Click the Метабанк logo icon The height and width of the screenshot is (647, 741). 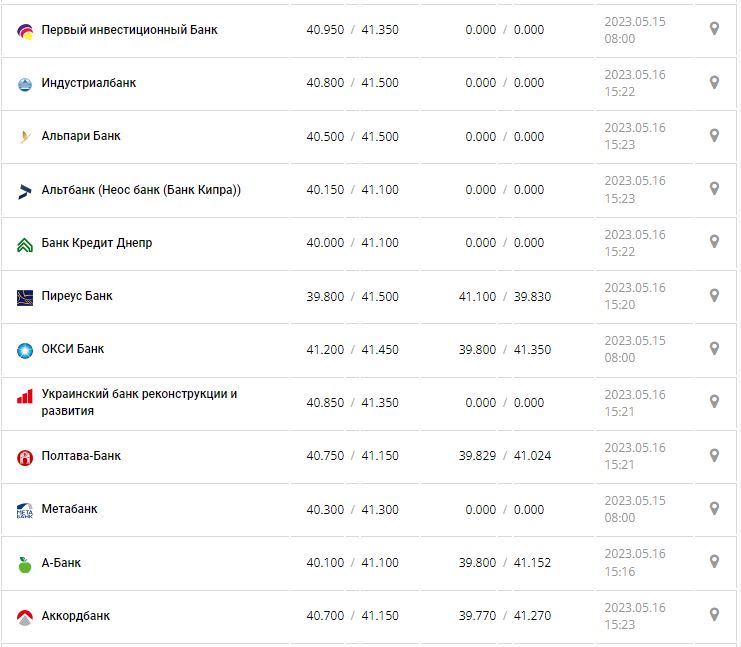25,510
